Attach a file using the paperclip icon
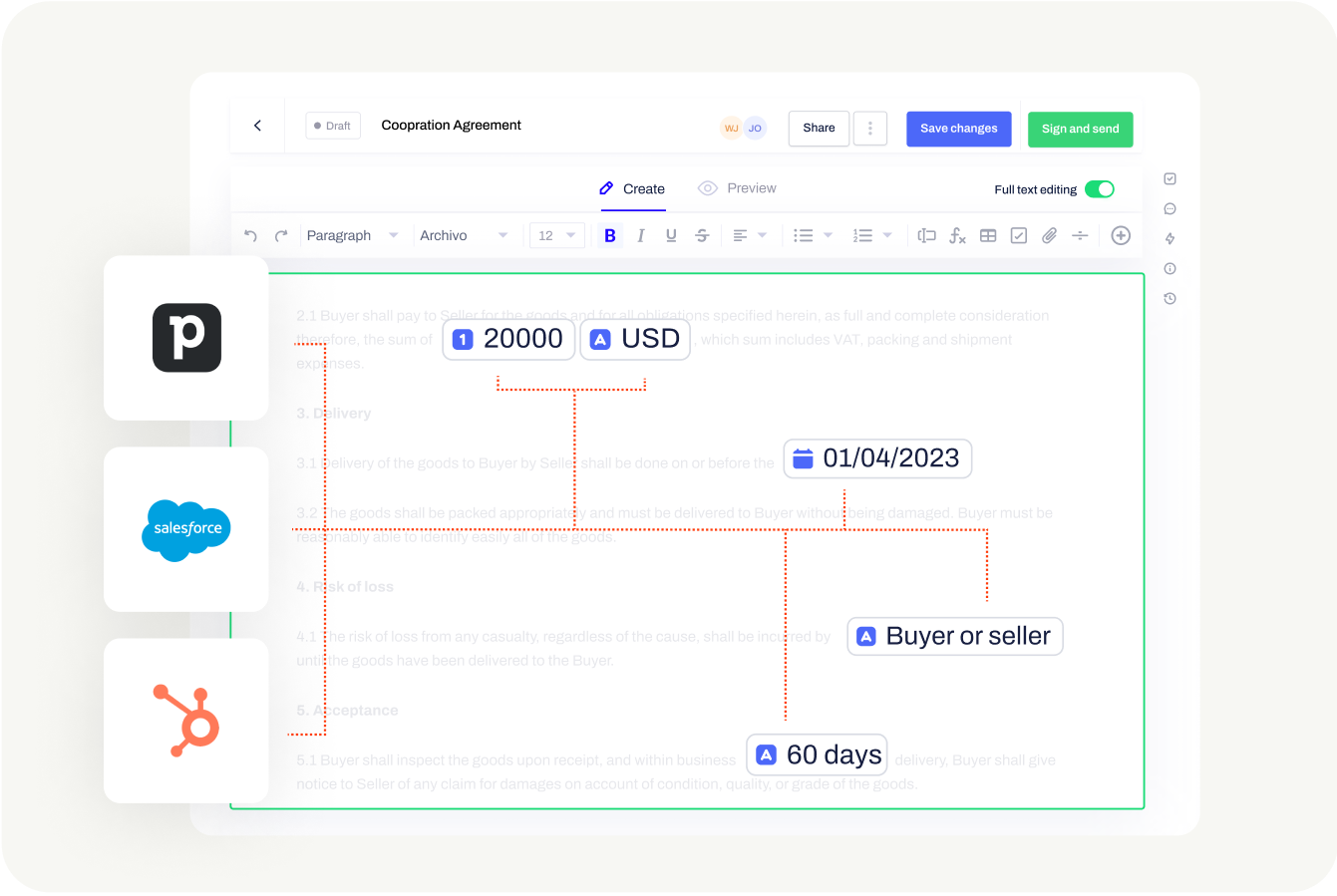The height and width of the screenshot is (896, 1337). [1049, 235]
